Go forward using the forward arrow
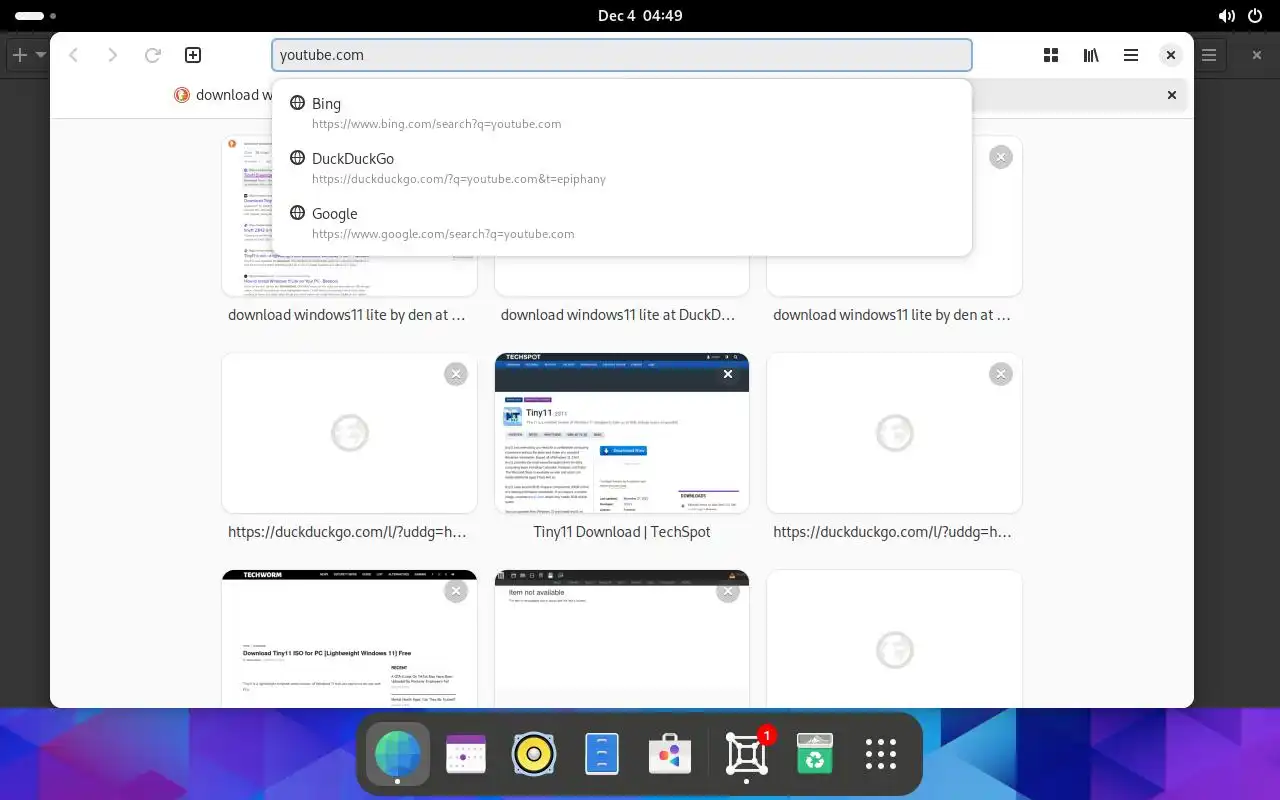 pos(113,55)
